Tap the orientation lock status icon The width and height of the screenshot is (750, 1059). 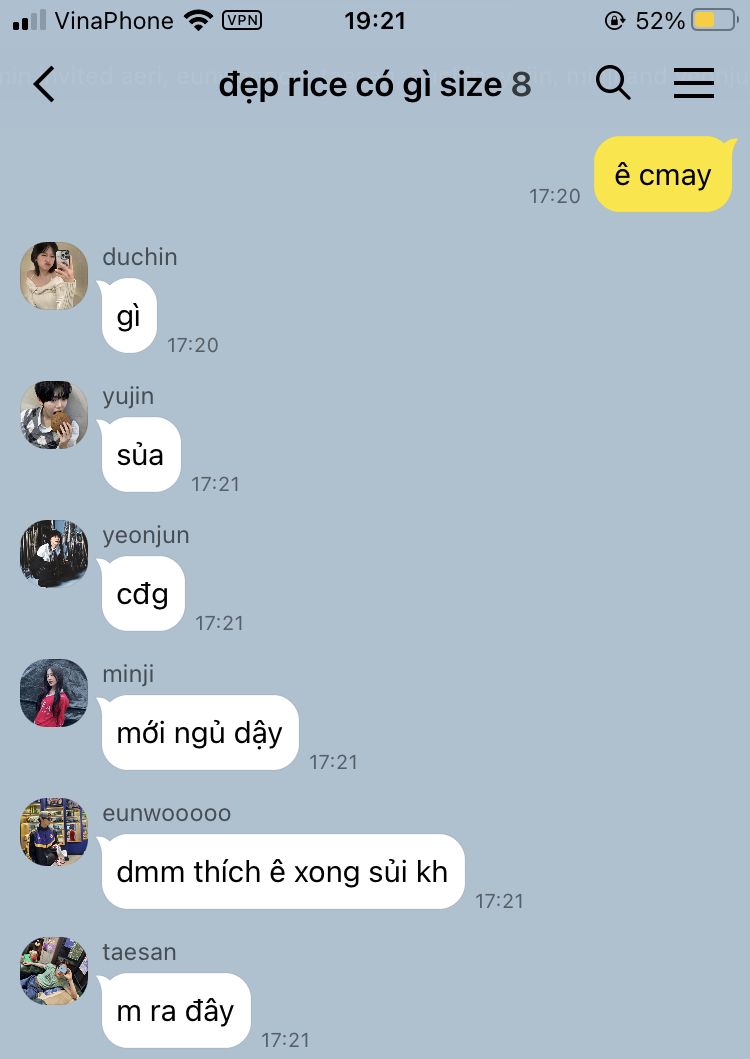(x=614, y=21)
